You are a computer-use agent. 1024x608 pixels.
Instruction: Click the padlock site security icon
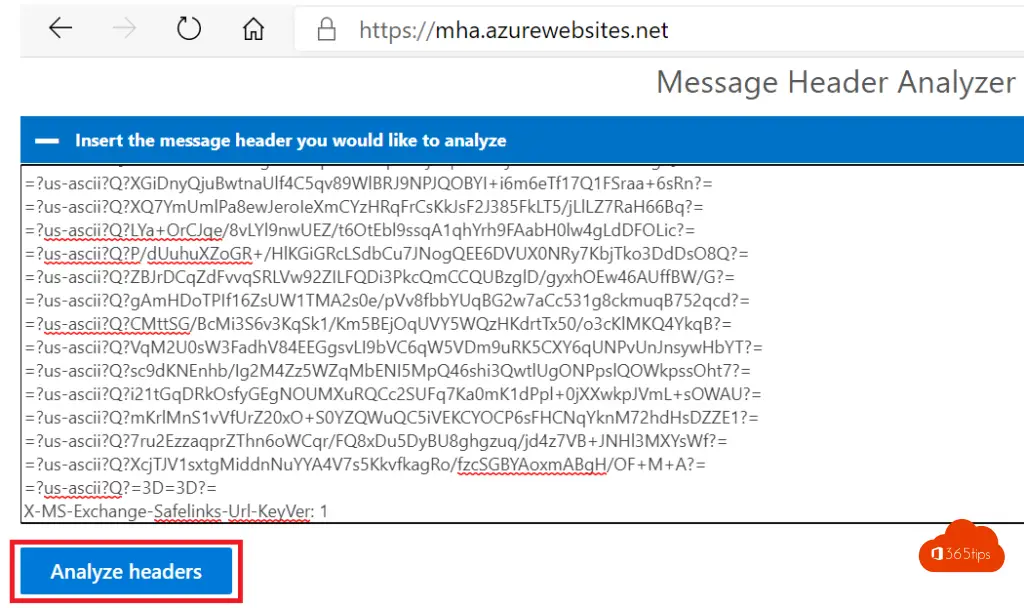(327, 29)
